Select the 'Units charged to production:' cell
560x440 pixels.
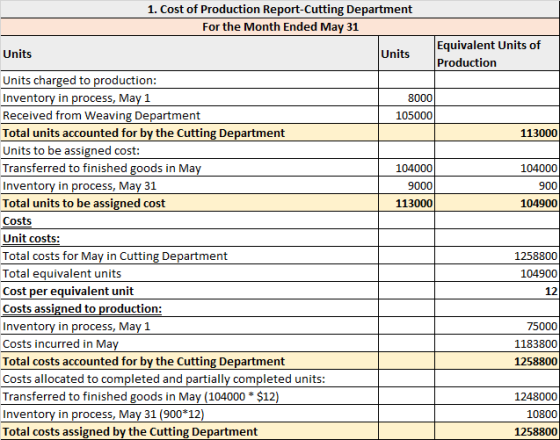(x=189, y=80)
